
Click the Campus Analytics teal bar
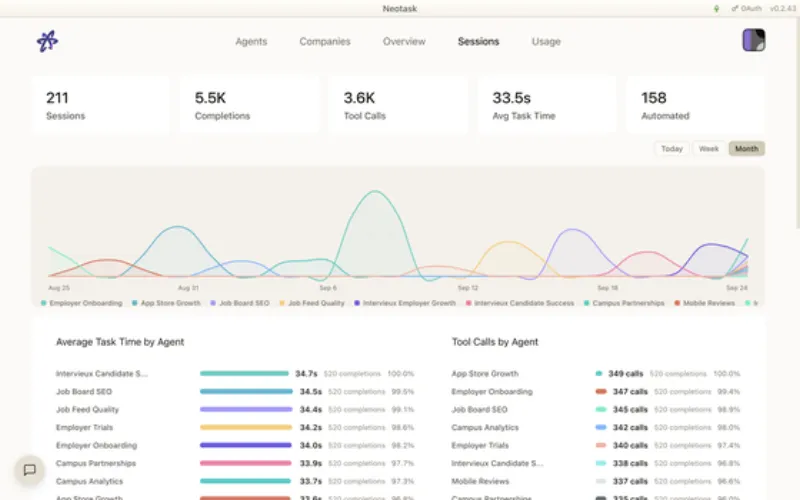click(x=245, y=481)
